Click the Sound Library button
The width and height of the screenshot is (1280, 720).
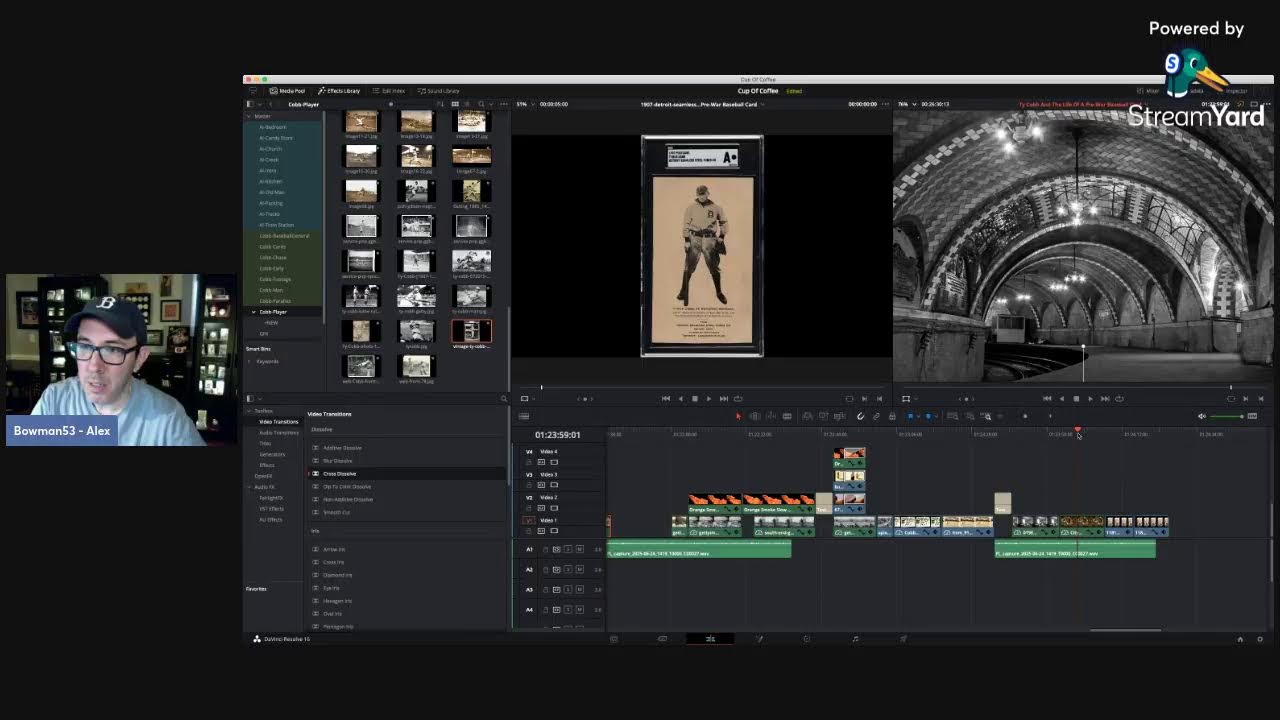tap(439, 91)
